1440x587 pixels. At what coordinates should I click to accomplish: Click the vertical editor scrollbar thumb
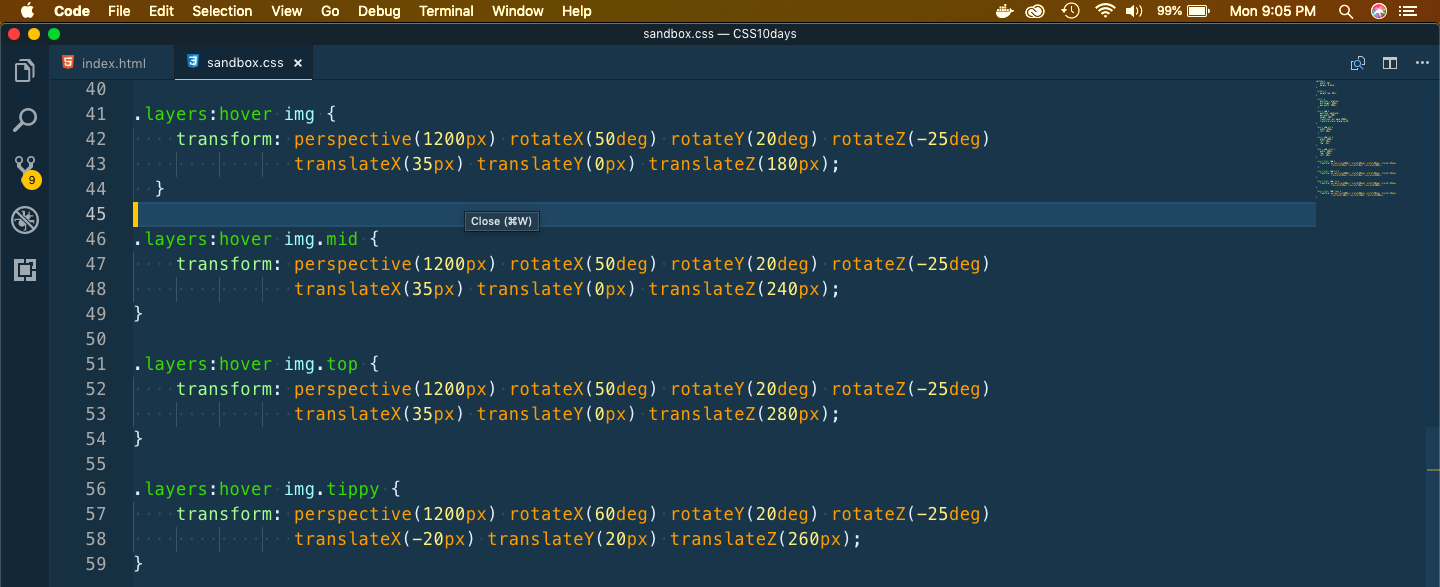1433,505
